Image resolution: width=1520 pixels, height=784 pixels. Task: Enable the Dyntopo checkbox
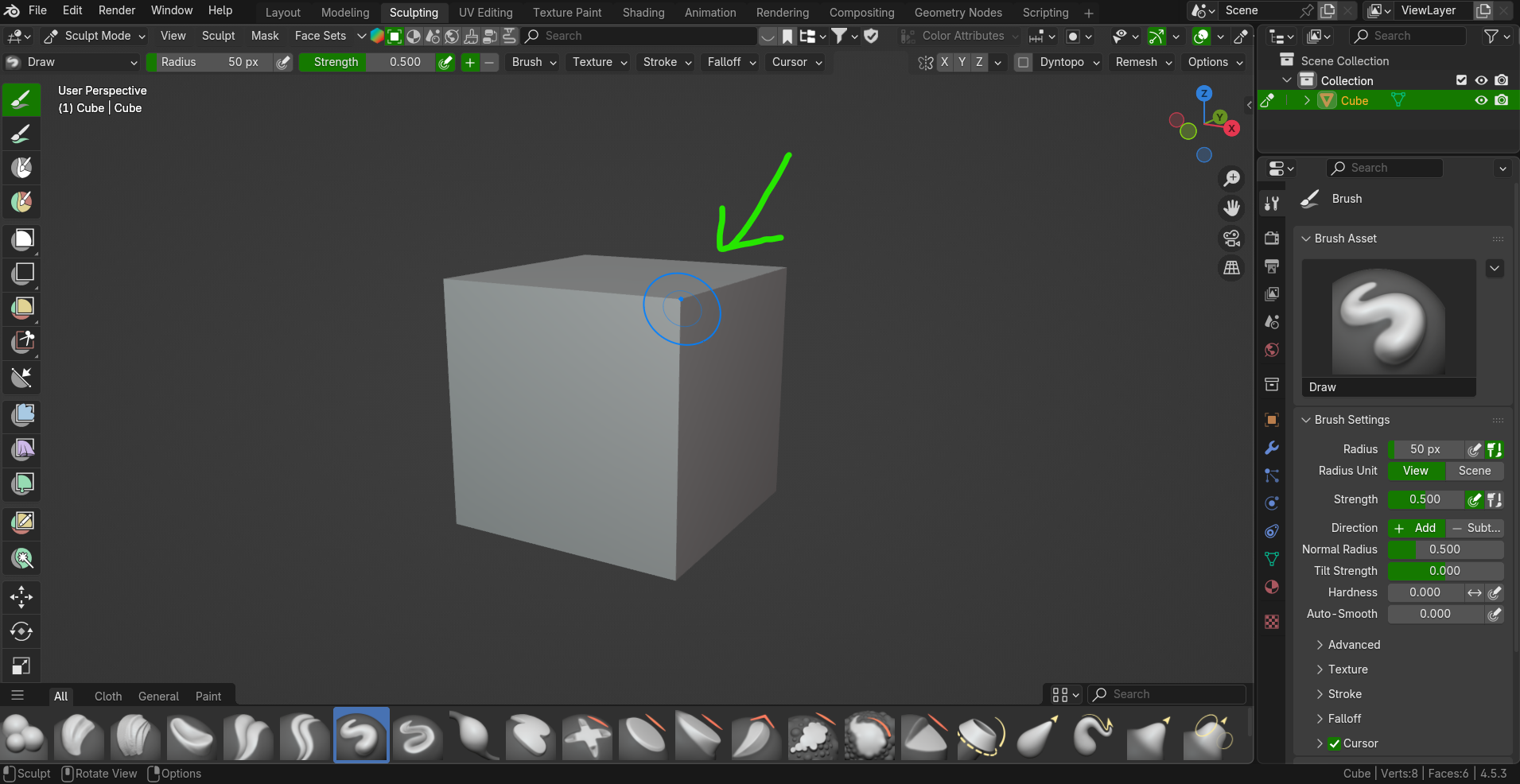pos(1024,62)
